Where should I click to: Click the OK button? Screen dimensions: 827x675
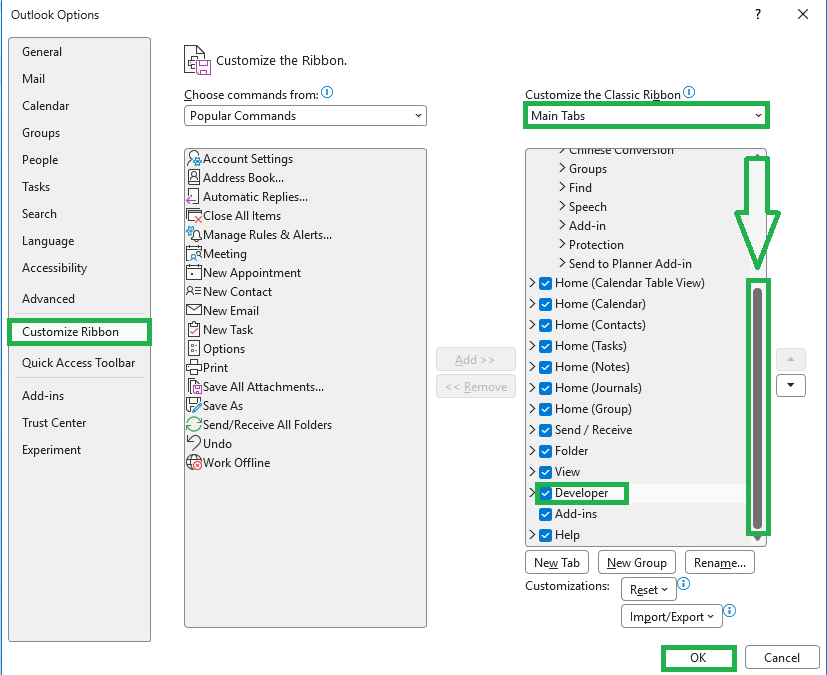(x=698, y=658)
